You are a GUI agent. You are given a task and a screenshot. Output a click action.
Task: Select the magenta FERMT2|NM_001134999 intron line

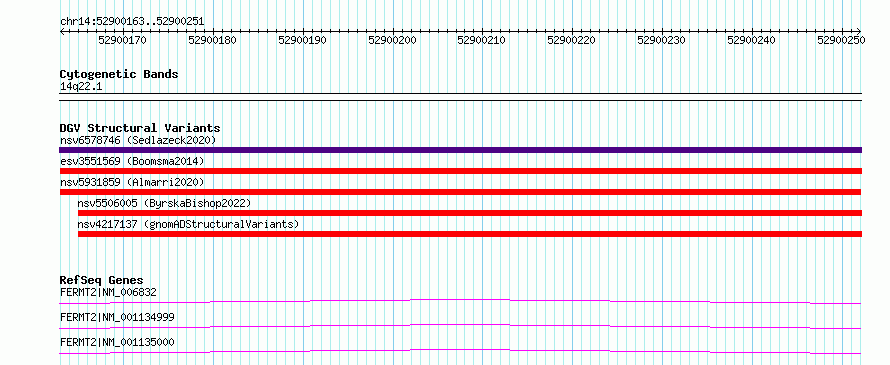click(x=460, y=326)
